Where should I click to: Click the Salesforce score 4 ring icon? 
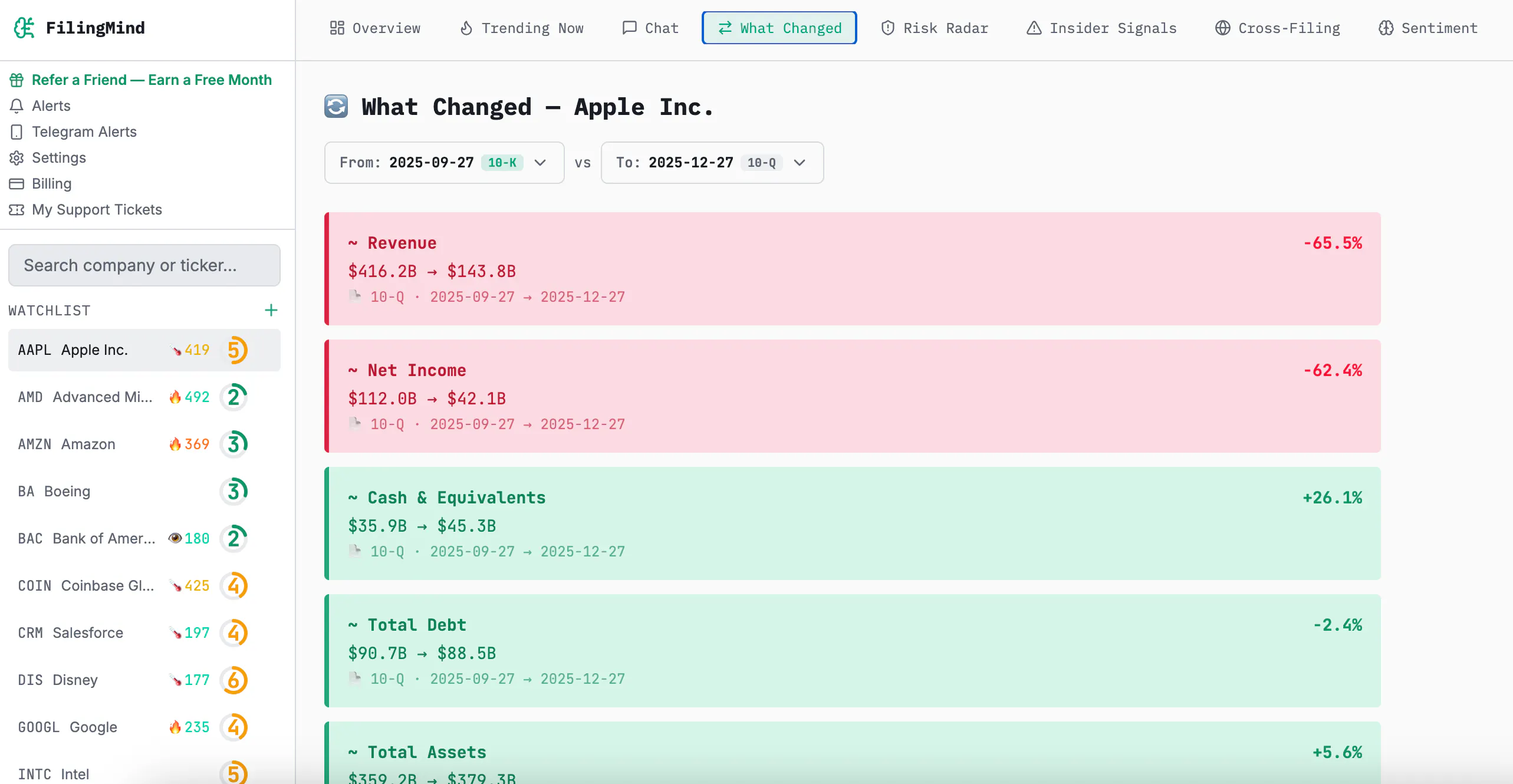234,633
